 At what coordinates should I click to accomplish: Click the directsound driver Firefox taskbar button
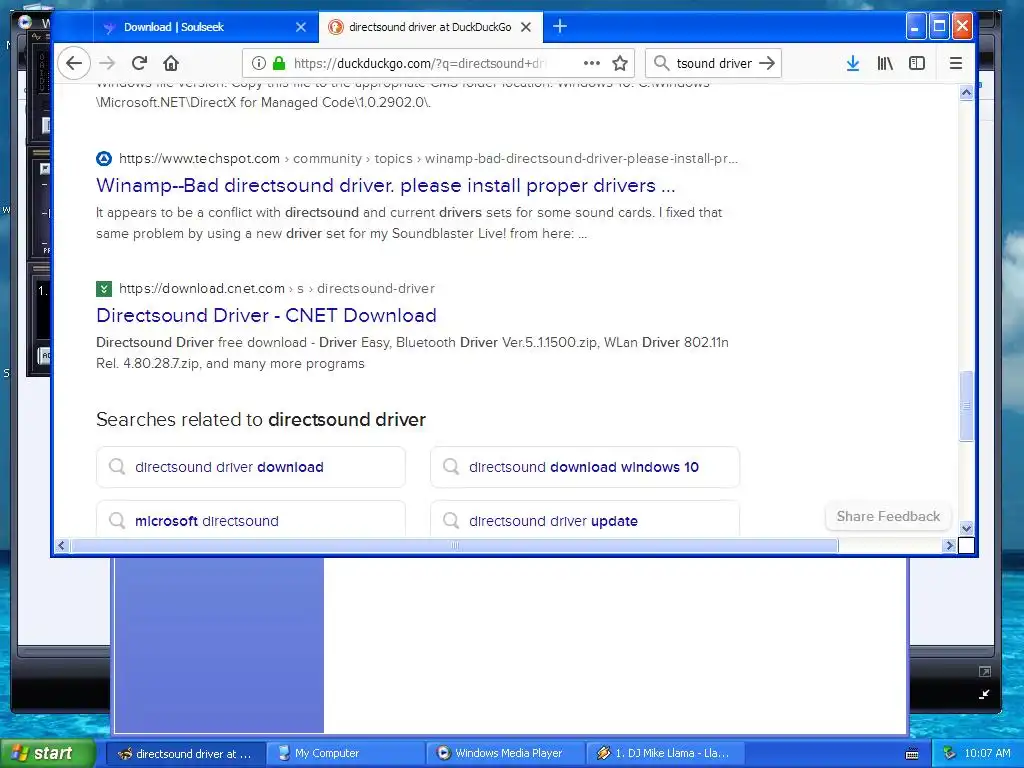[x=185, y=753]
